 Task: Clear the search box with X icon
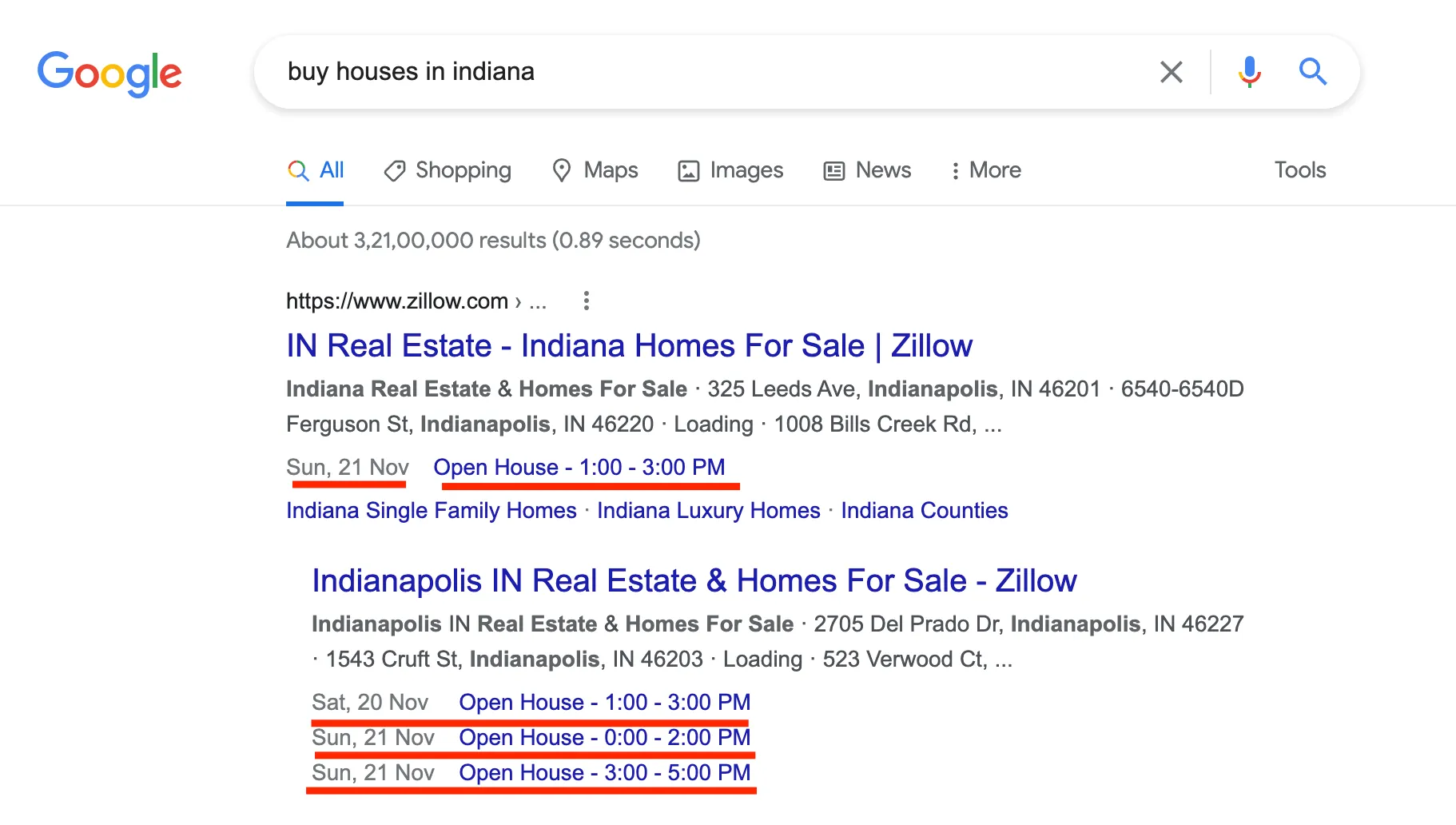[x=1171, y=72]
